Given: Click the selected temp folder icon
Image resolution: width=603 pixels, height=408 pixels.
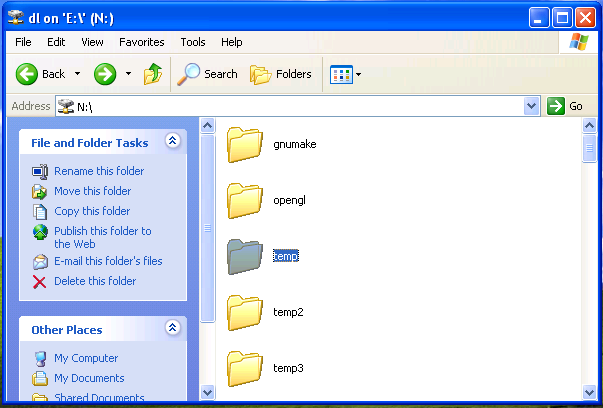Looking at the screenshot, I should point(245,256).
